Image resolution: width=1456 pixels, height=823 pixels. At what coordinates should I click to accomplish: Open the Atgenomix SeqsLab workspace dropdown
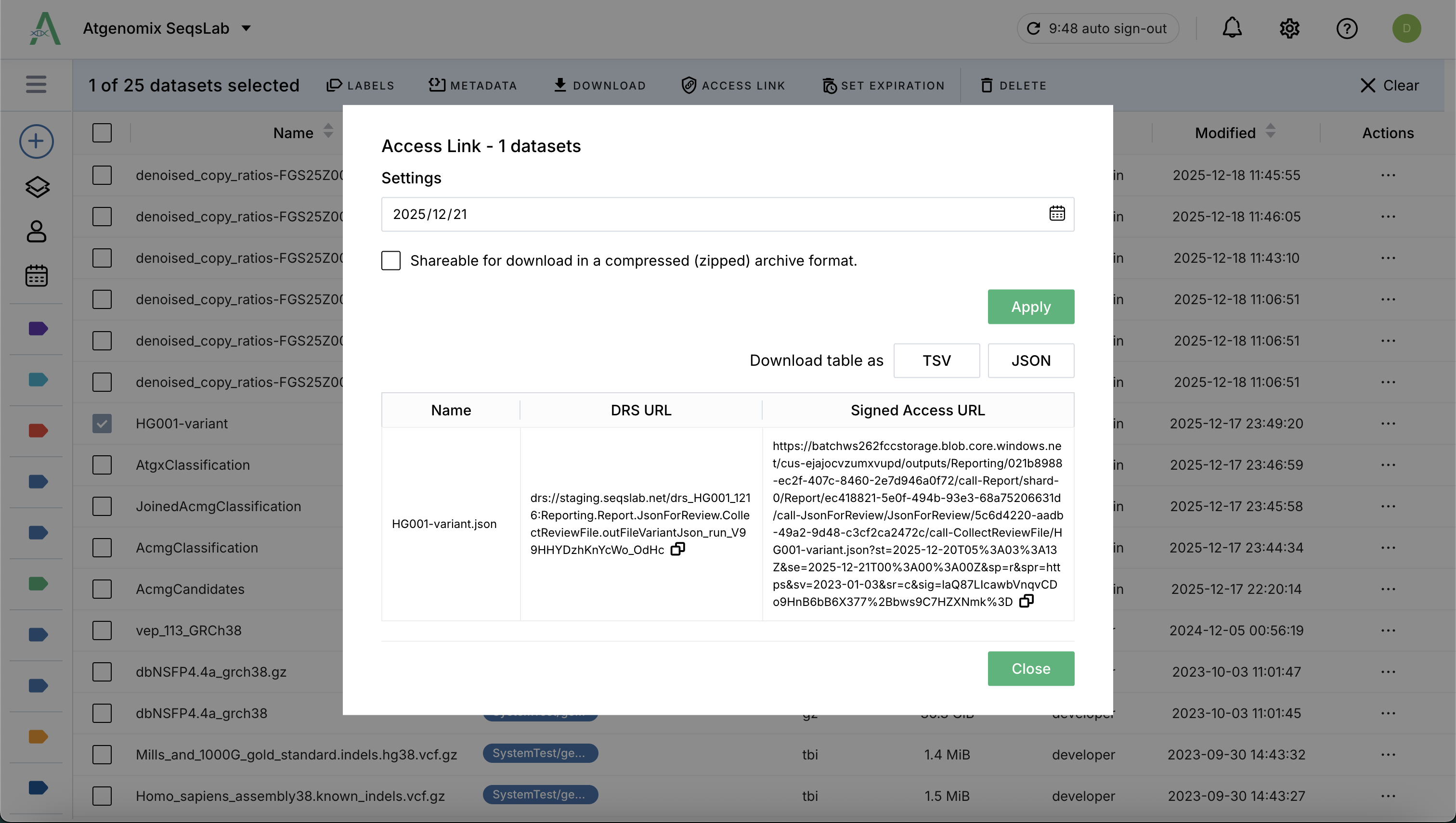click(246, 28)
